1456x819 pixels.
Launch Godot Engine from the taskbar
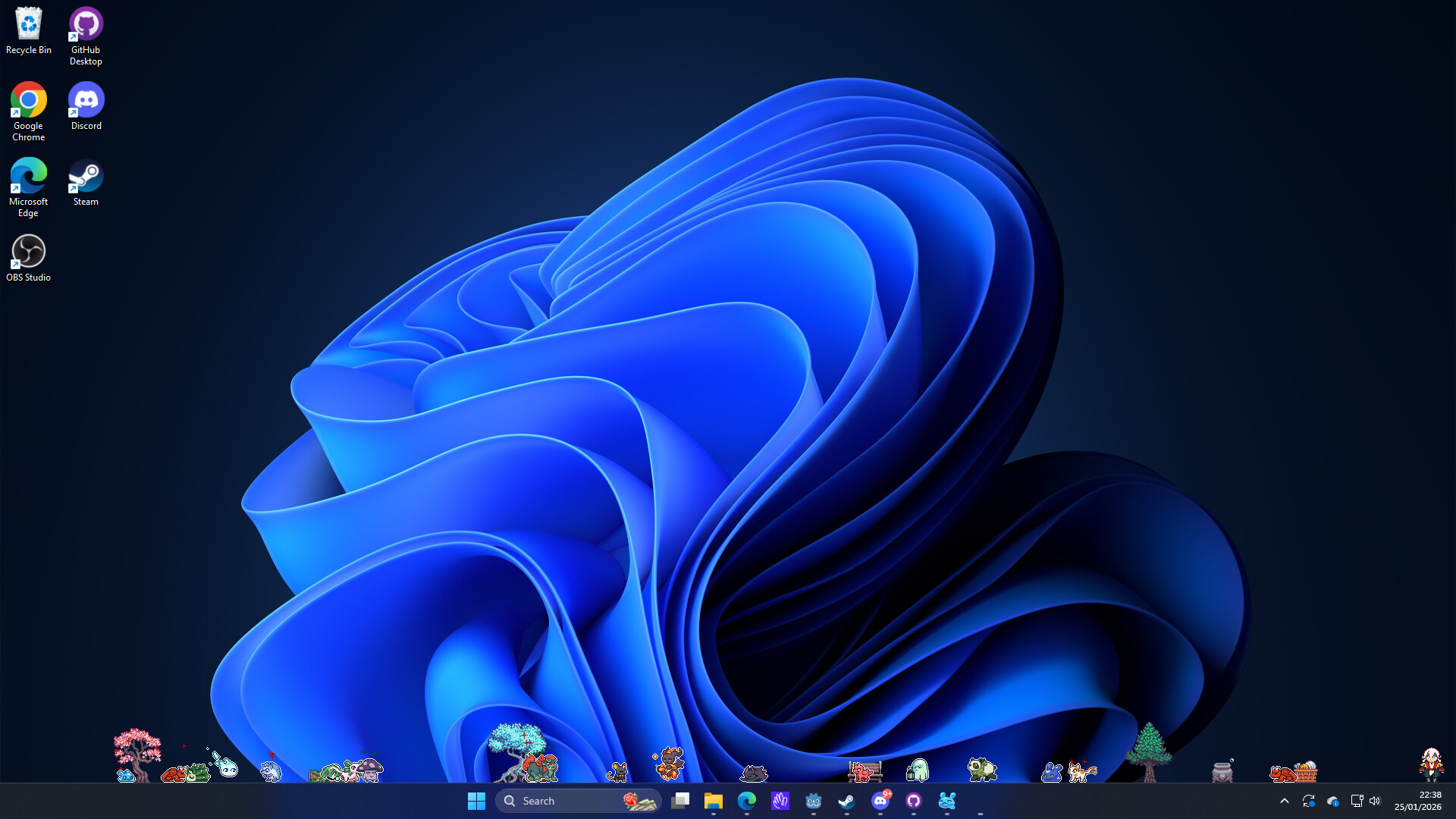coord(814,802)
